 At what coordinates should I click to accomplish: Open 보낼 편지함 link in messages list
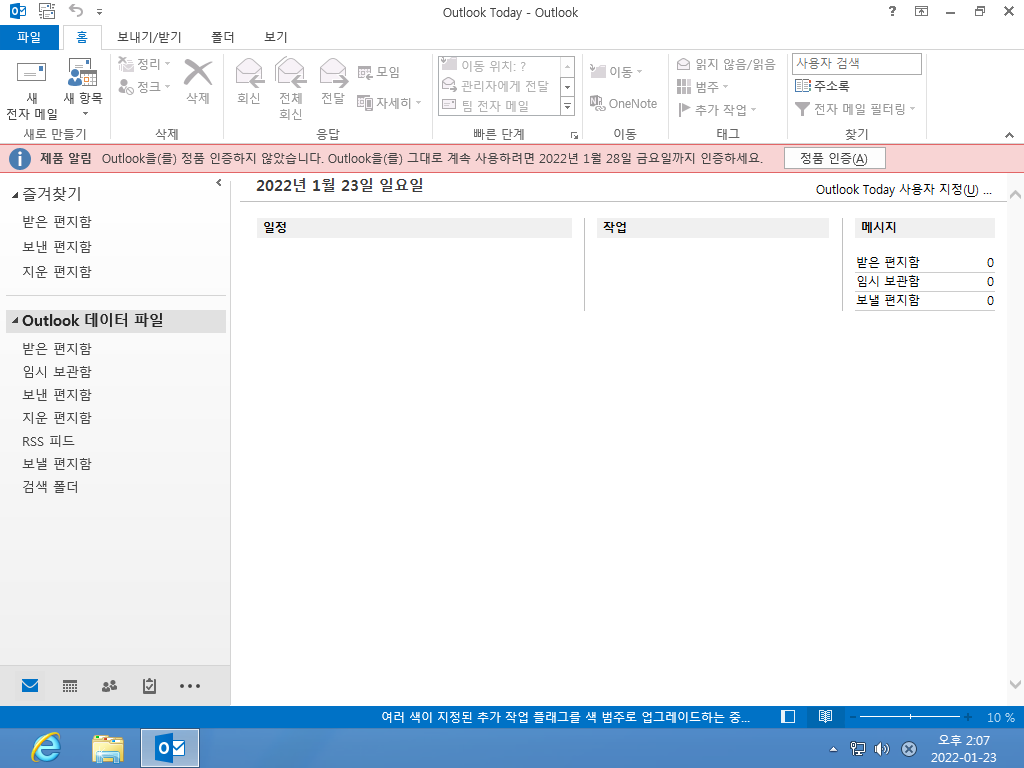tap(888, 300)
